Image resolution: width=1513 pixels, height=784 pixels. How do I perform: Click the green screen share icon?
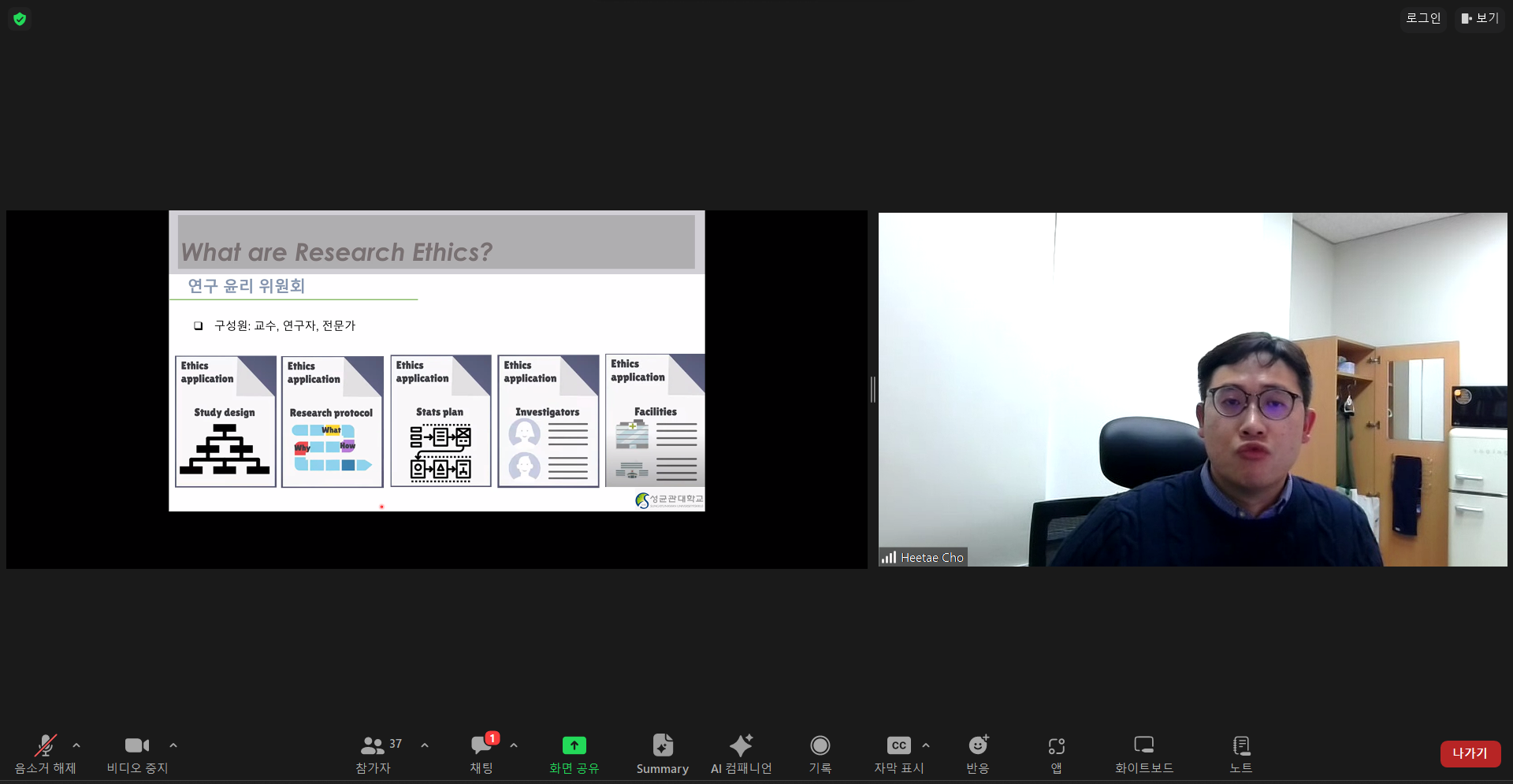pyautogui.click(x=574, y=746)
